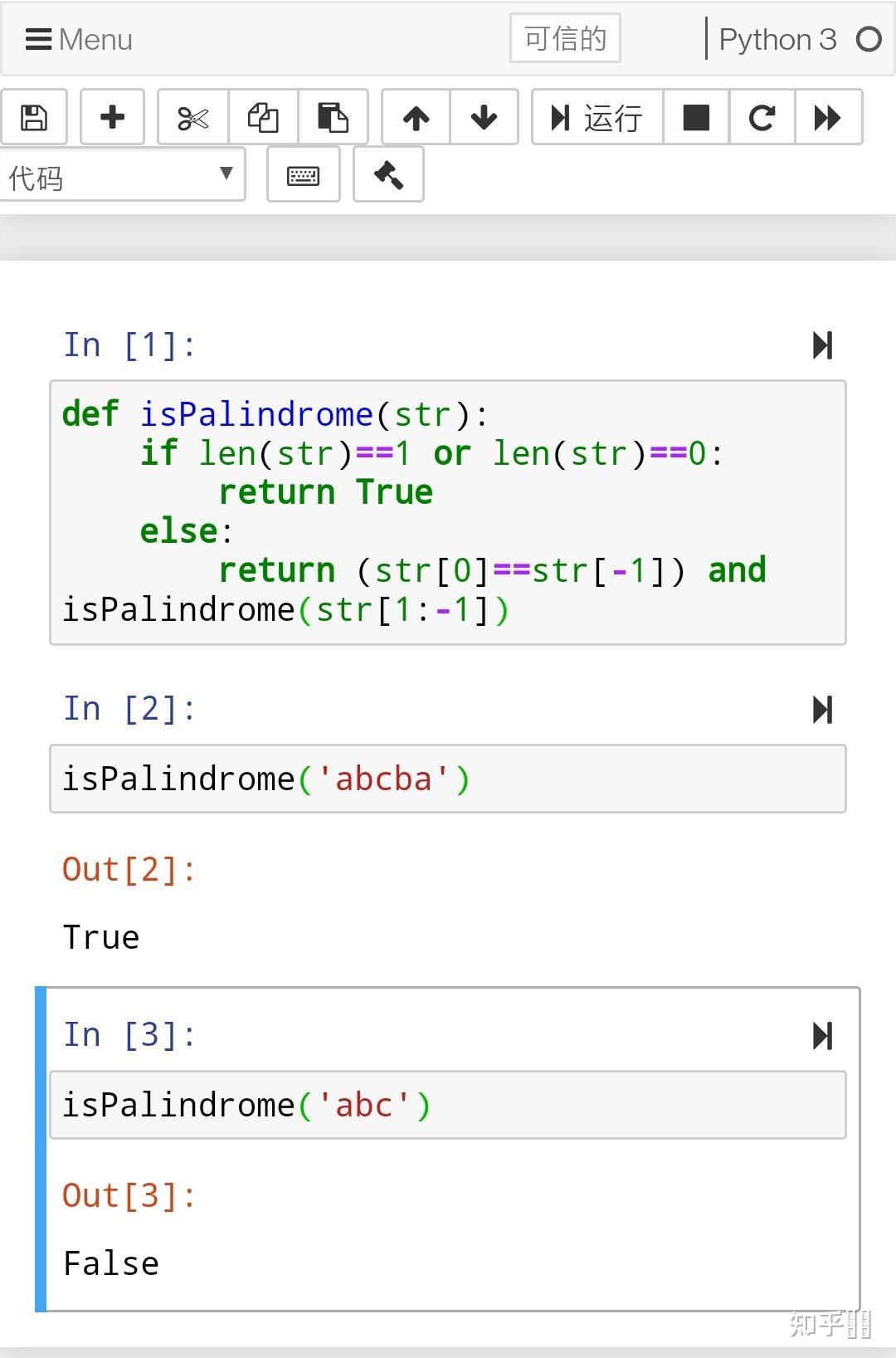
Task: Paste cells below with clipboard icon
Action: coord(334,117)
